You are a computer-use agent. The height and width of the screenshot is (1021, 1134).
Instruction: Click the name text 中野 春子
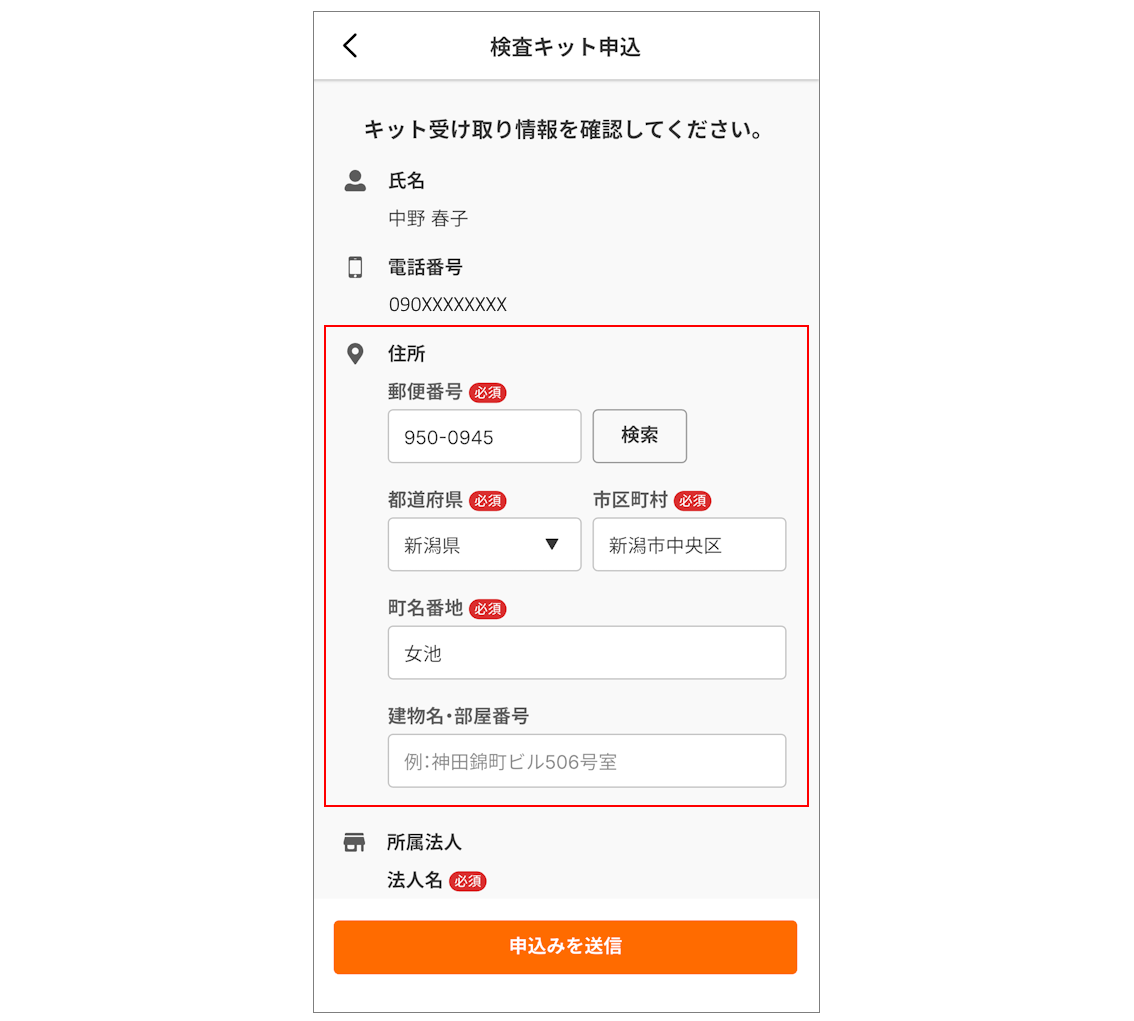coord(428,218)
